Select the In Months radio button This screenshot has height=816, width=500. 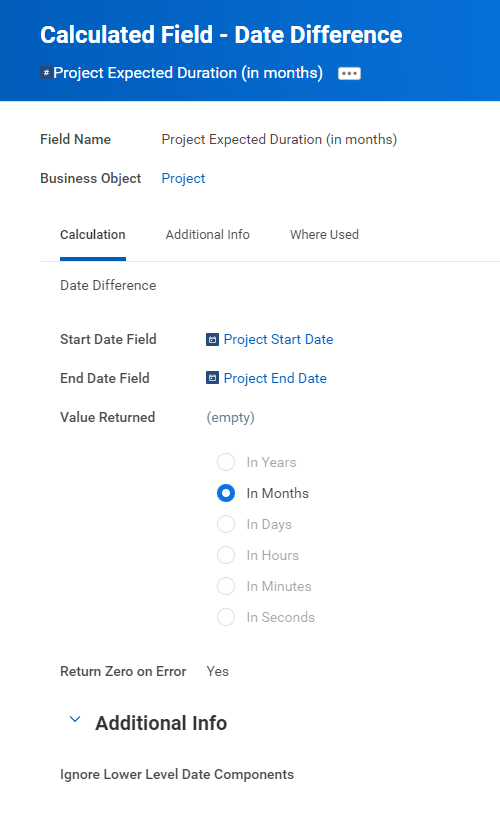pyautogui.click(x=226, y=493)
